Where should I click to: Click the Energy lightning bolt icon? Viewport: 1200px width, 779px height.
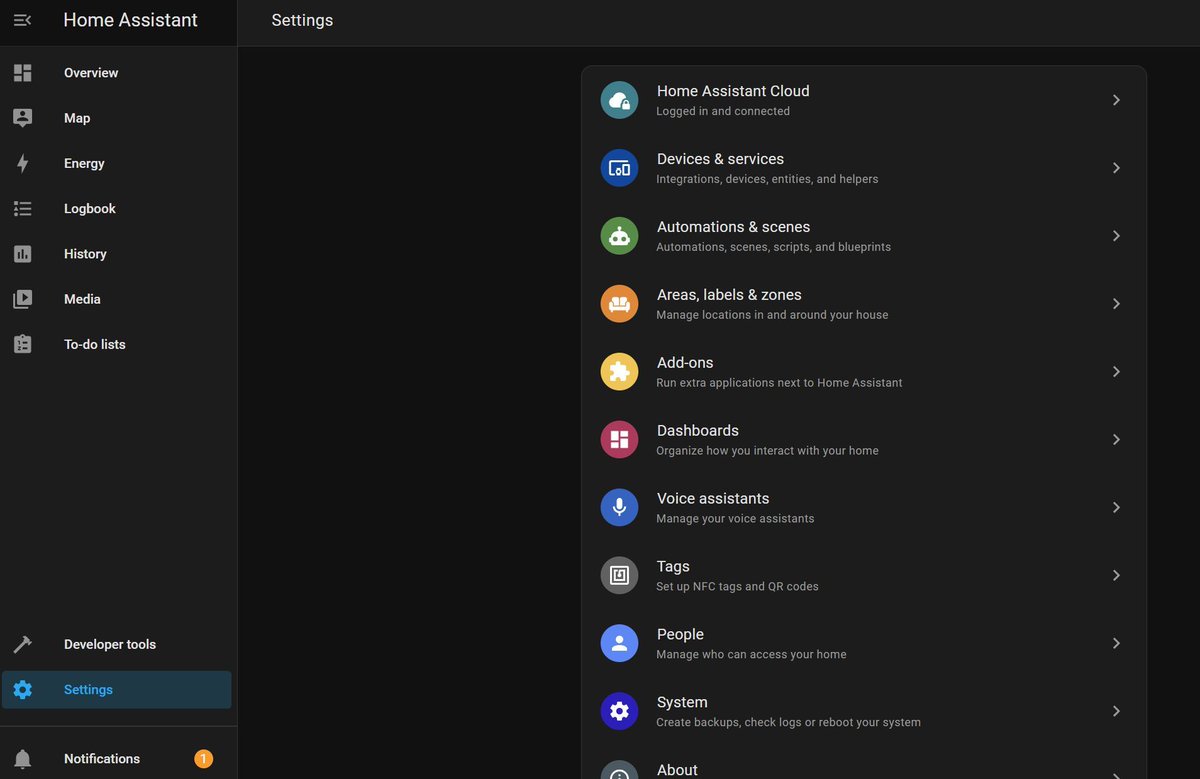click(22, 163)
